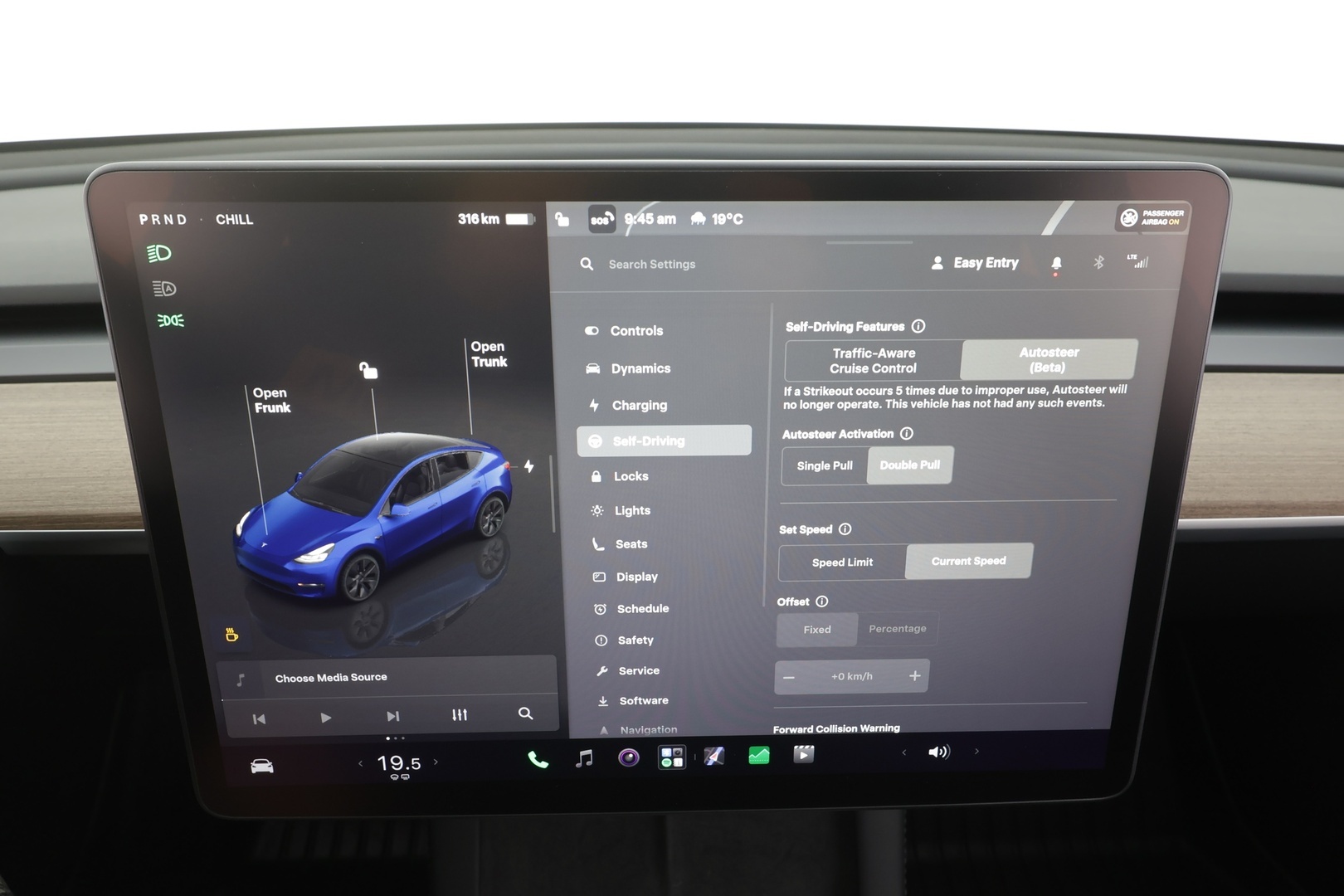This screenshot has height=896, width=1344.
Task: Open Bluetooth settings icon
Action: 1098,262
